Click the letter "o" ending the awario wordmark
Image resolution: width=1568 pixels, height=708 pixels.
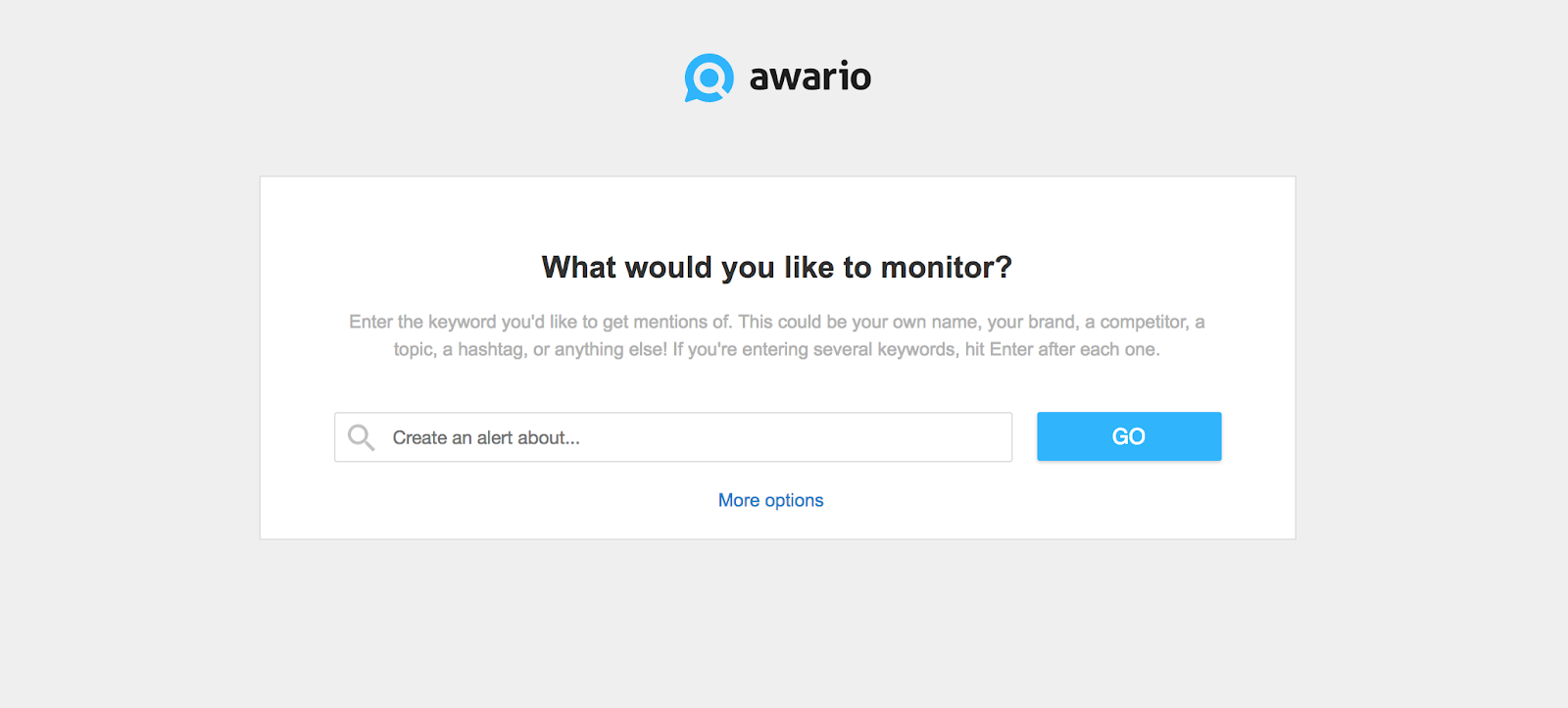(x=859, y=78)
